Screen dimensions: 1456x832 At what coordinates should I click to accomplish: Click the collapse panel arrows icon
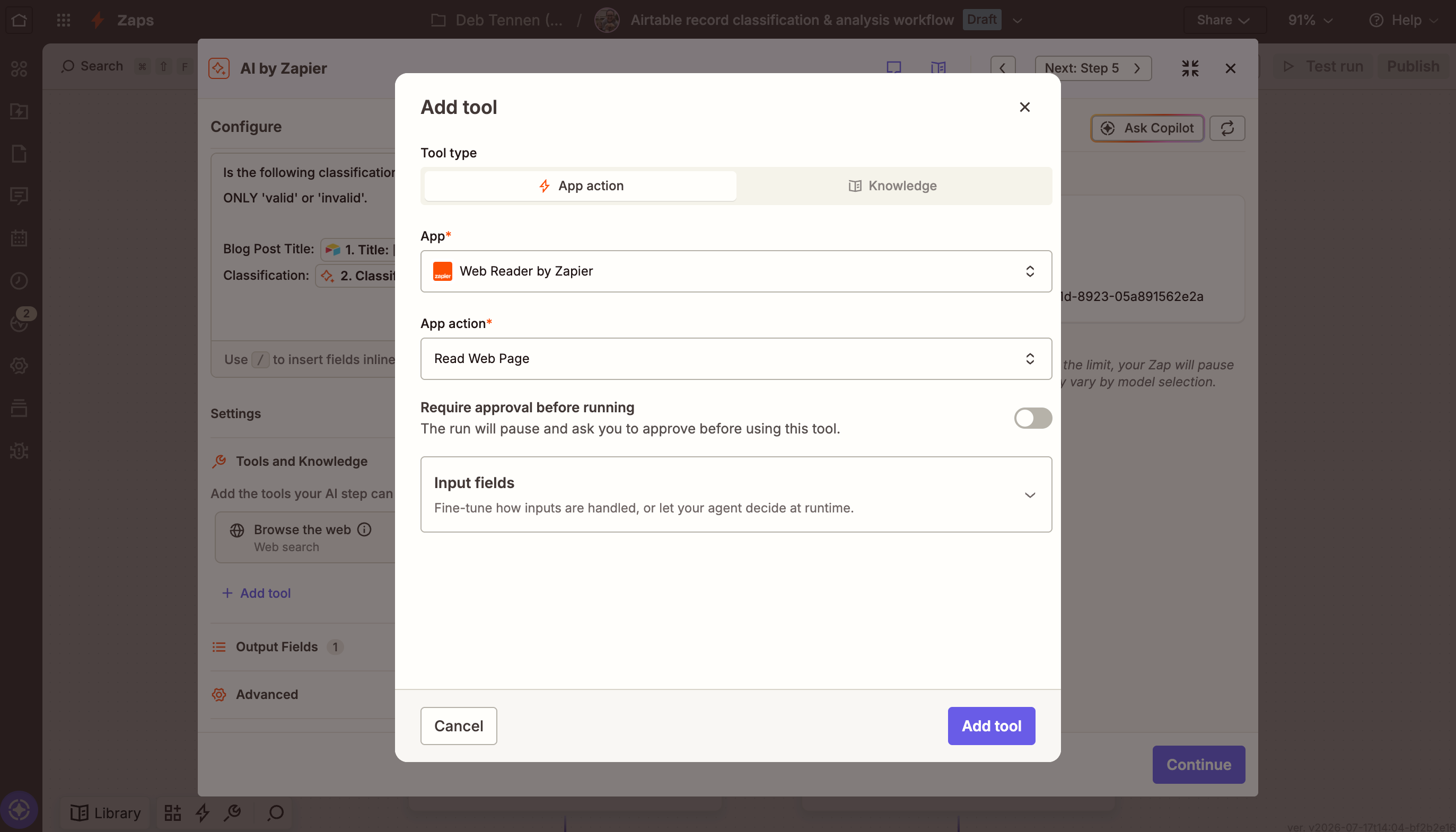(x=1190, y=68)
